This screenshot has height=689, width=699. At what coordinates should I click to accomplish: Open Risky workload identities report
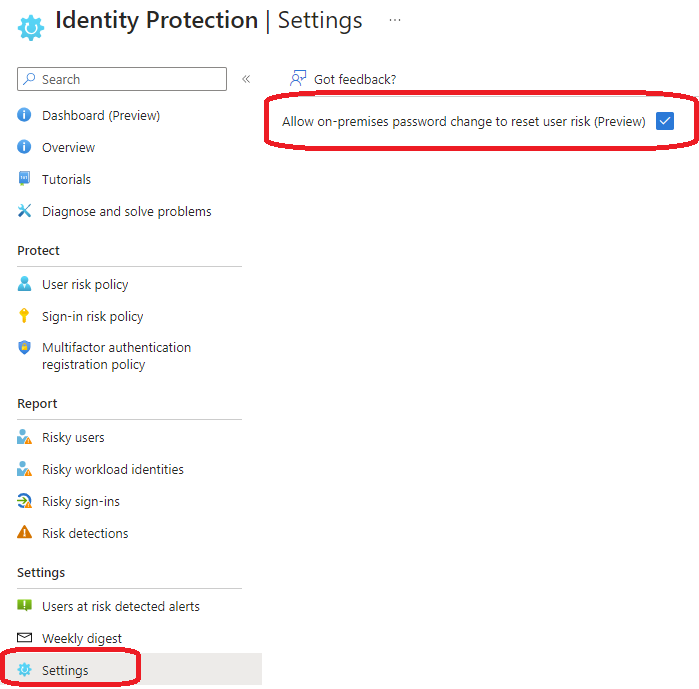pos(112,470)
